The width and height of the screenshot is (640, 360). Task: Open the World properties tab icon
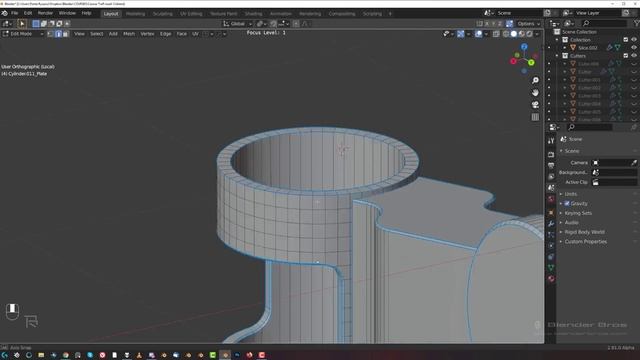tap(551, 199)
